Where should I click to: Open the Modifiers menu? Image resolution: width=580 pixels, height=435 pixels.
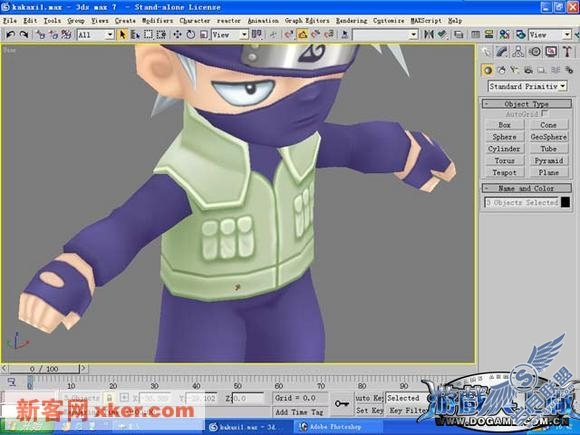[158, 21]
